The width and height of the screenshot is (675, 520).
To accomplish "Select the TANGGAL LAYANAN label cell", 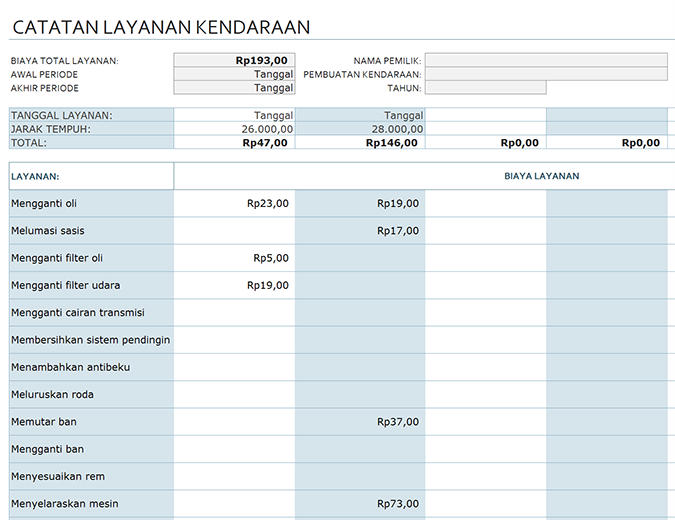I will (x=91, y=115).
